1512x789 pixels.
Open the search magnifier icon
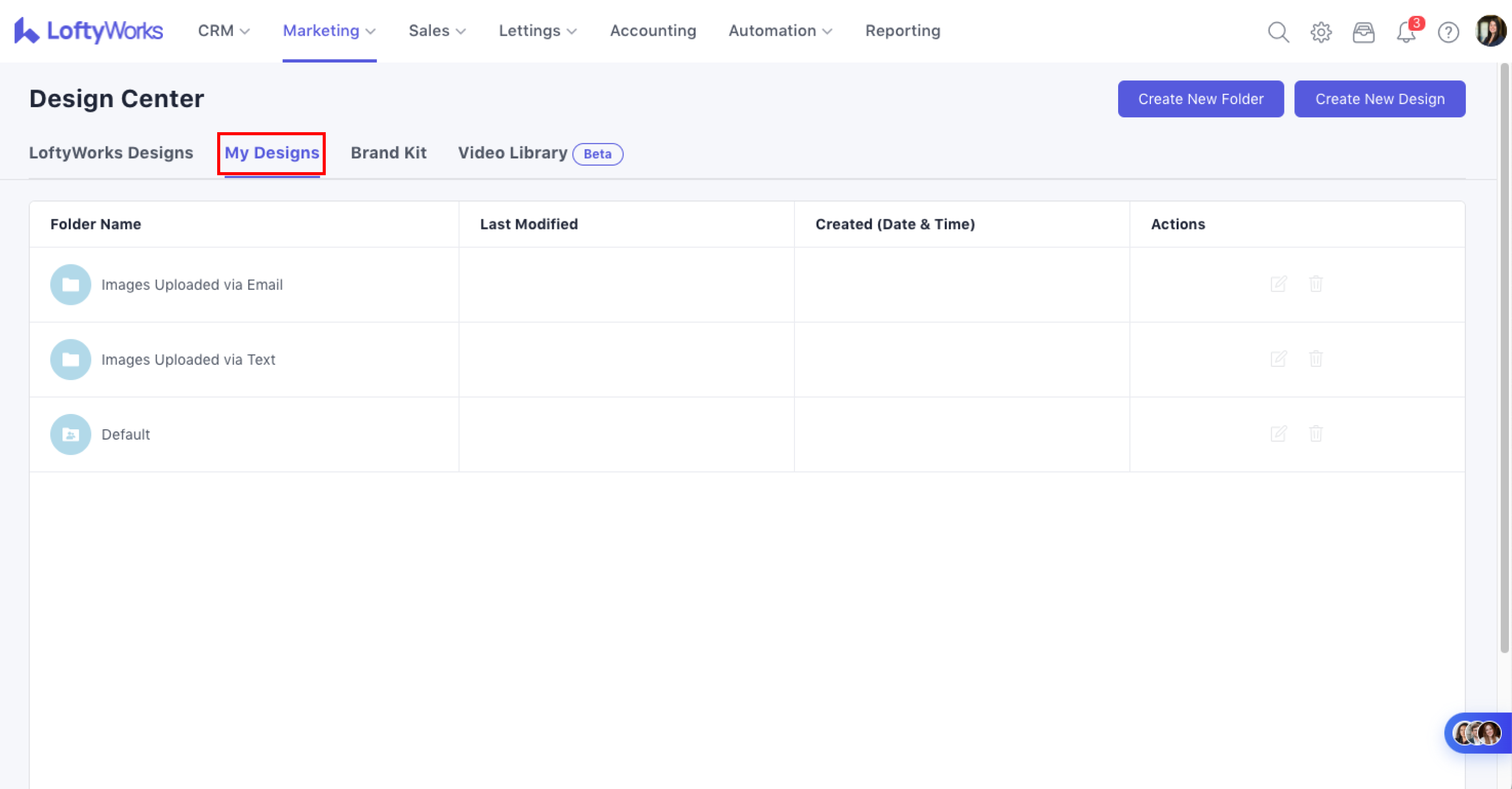coord(1278,32)
